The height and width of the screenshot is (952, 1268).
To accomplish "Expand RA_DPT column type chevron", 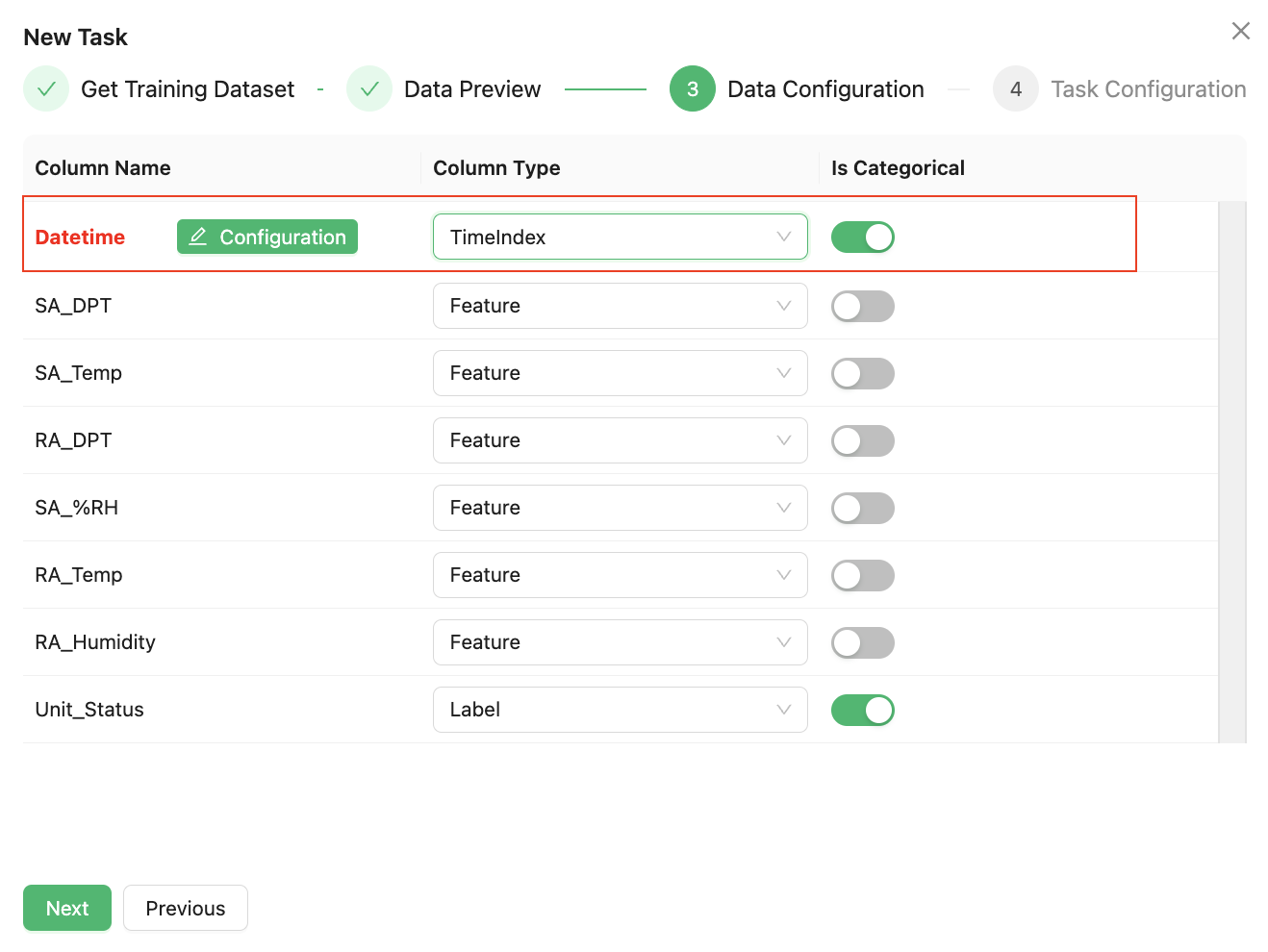I will tap(784, 440).
